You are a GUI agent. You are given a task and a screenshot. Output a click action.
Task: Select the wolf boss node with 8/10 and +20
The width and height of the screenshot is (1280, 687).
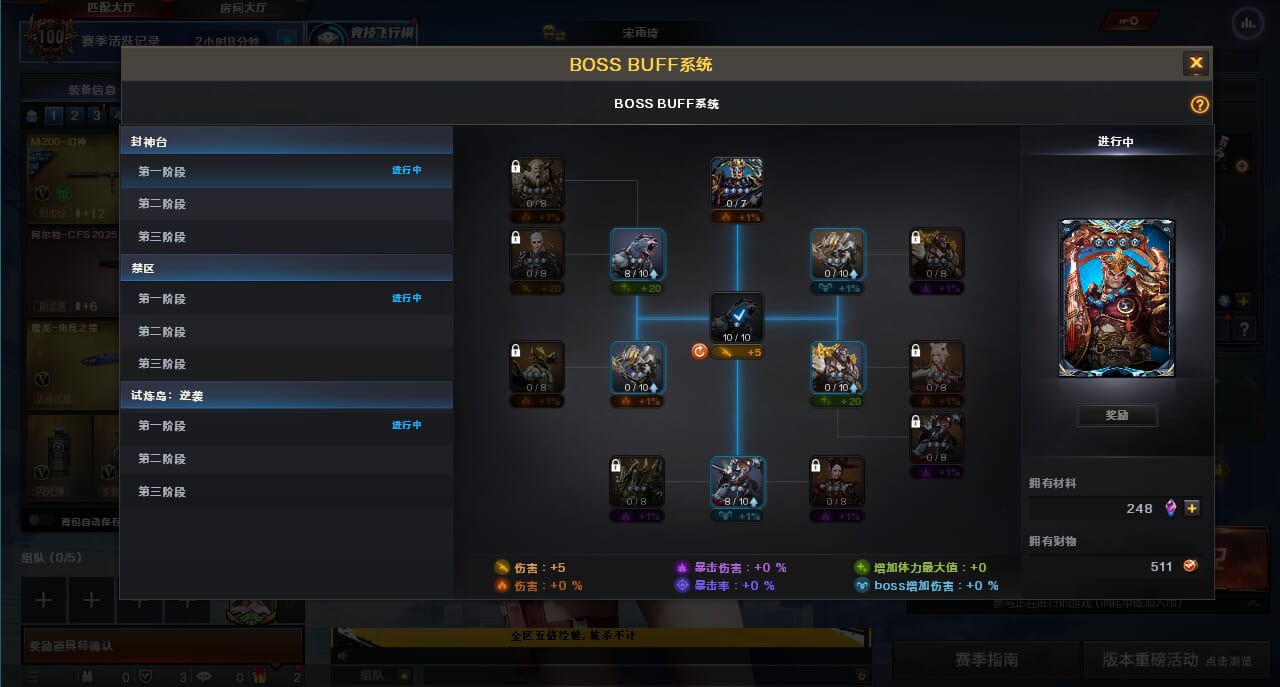coord(638,254)
